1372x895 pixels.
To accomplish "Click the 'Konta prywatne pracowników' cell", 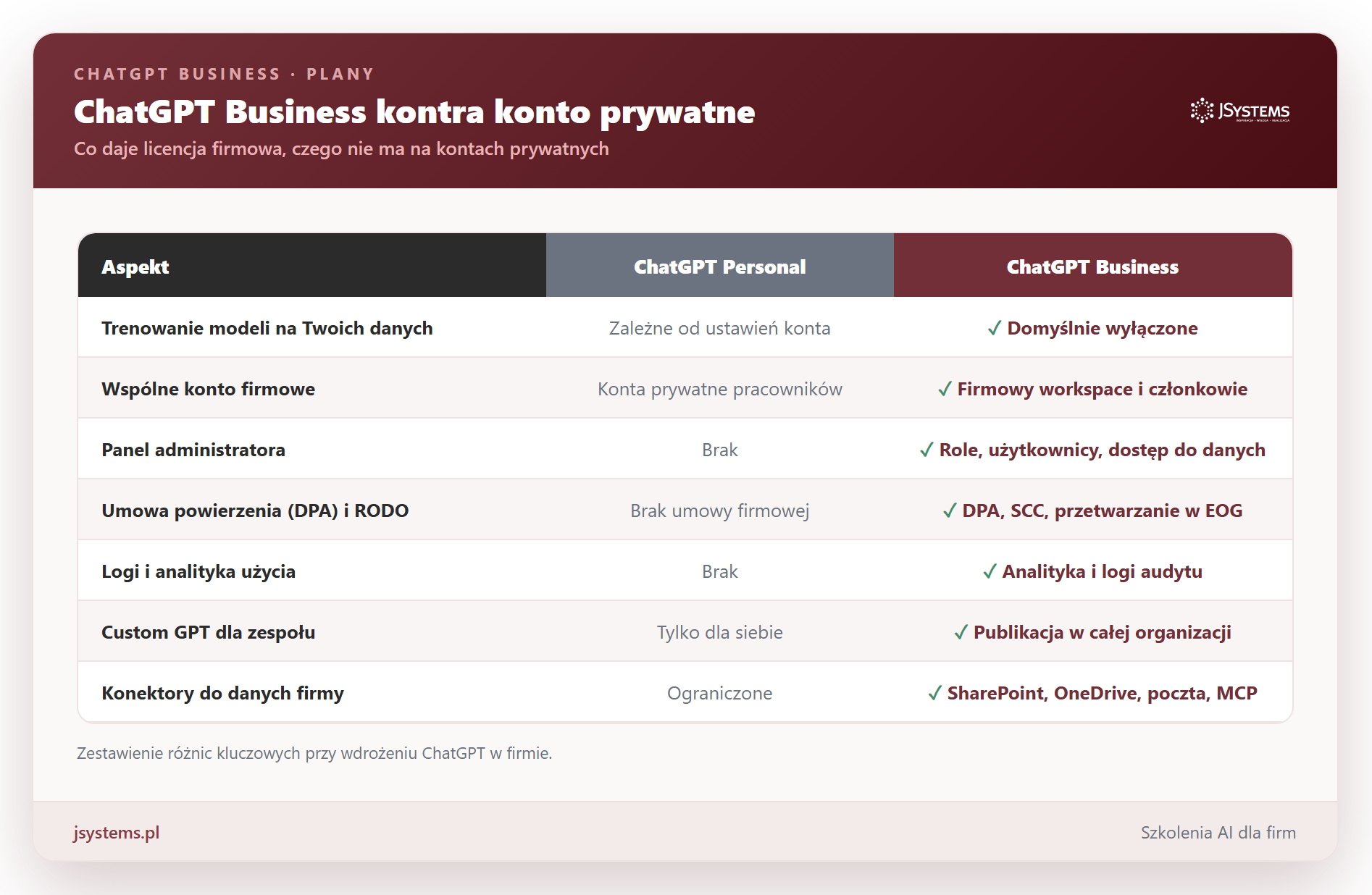I will (x=719, y=389).
